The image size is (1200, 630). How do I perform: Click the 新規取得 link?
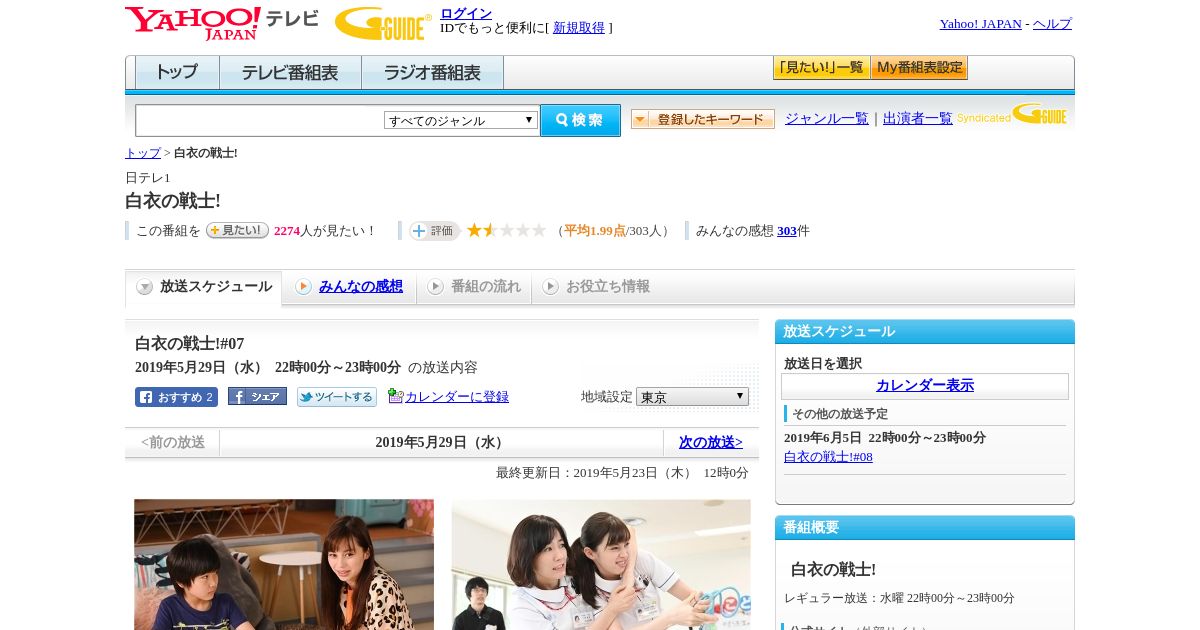(579, 28)
